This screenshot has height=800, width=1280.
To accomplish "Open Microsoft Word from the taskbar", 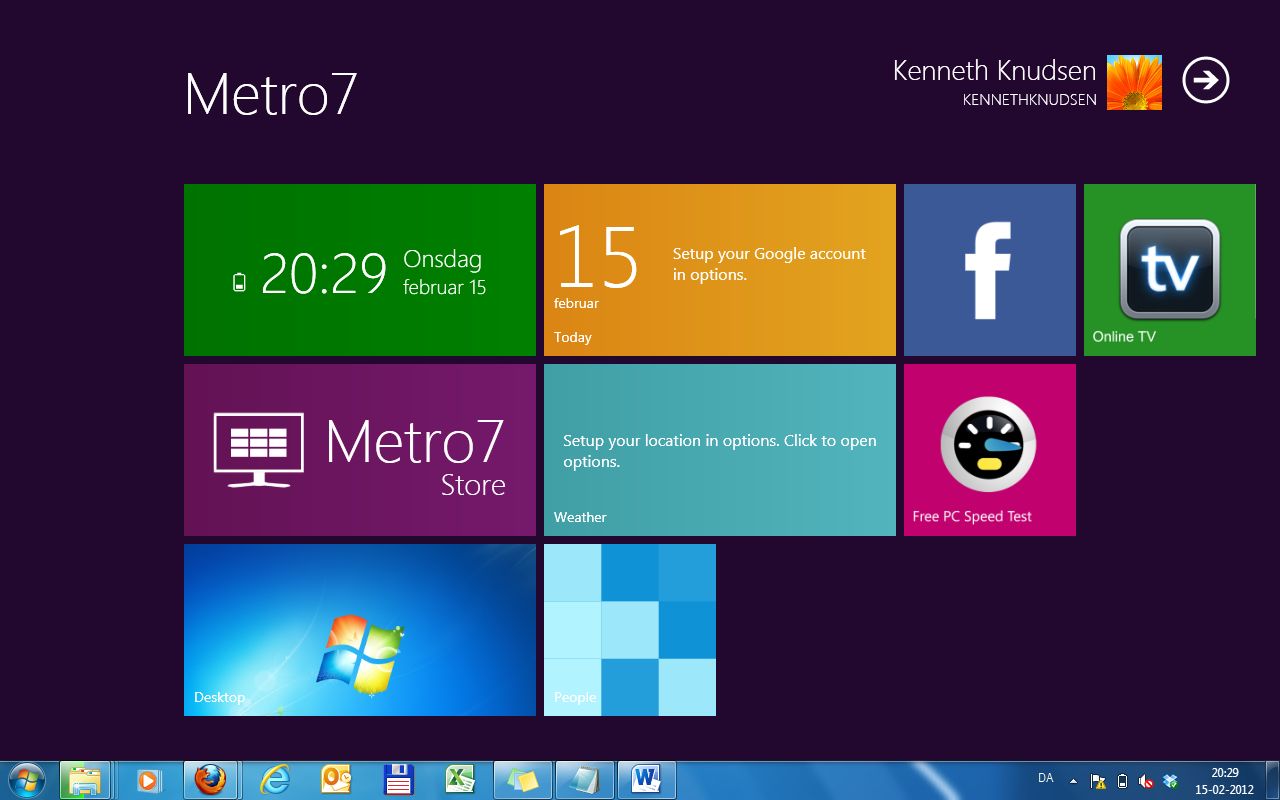I will 646,780.
